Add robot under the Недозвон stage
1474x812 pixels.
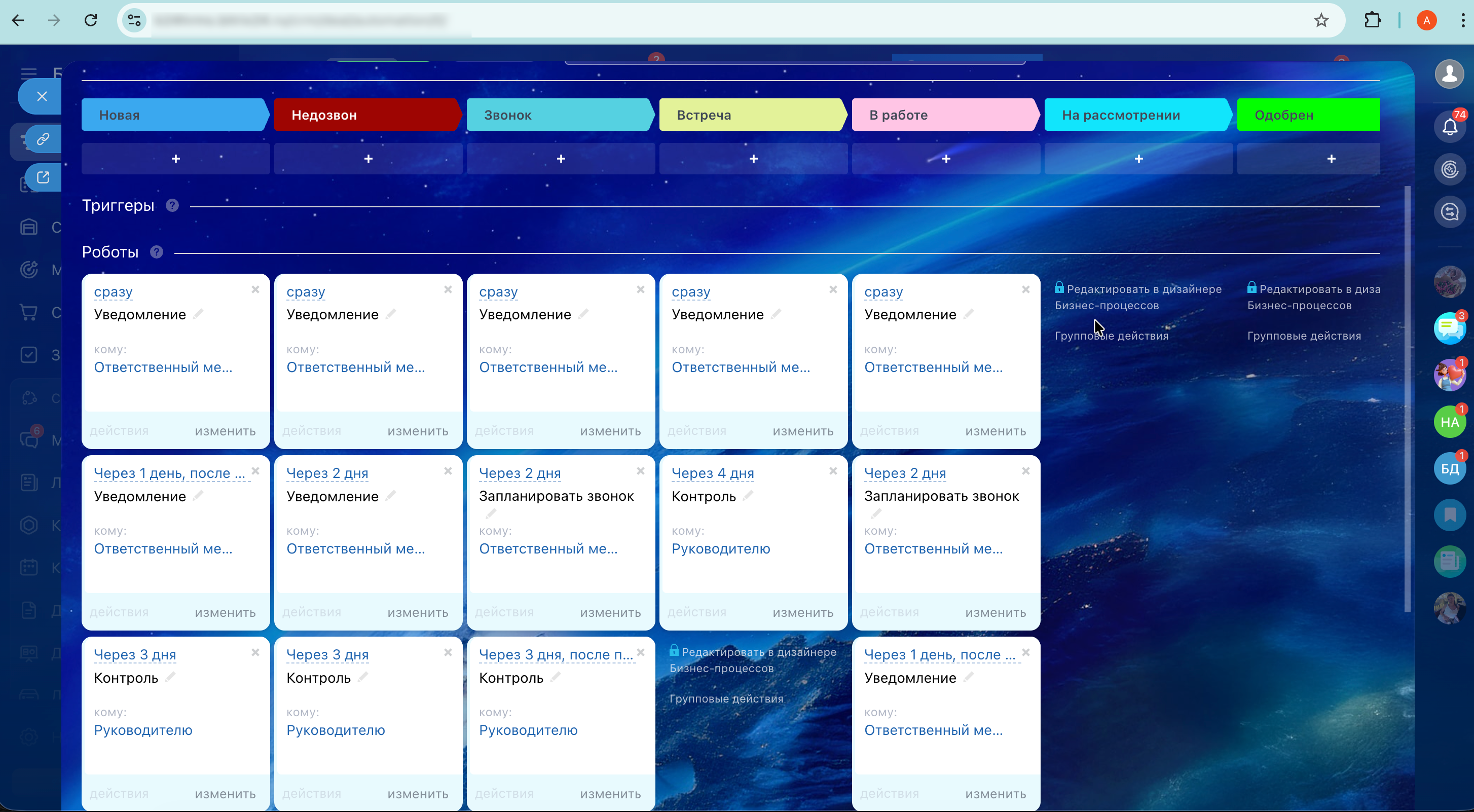(368, 159)
